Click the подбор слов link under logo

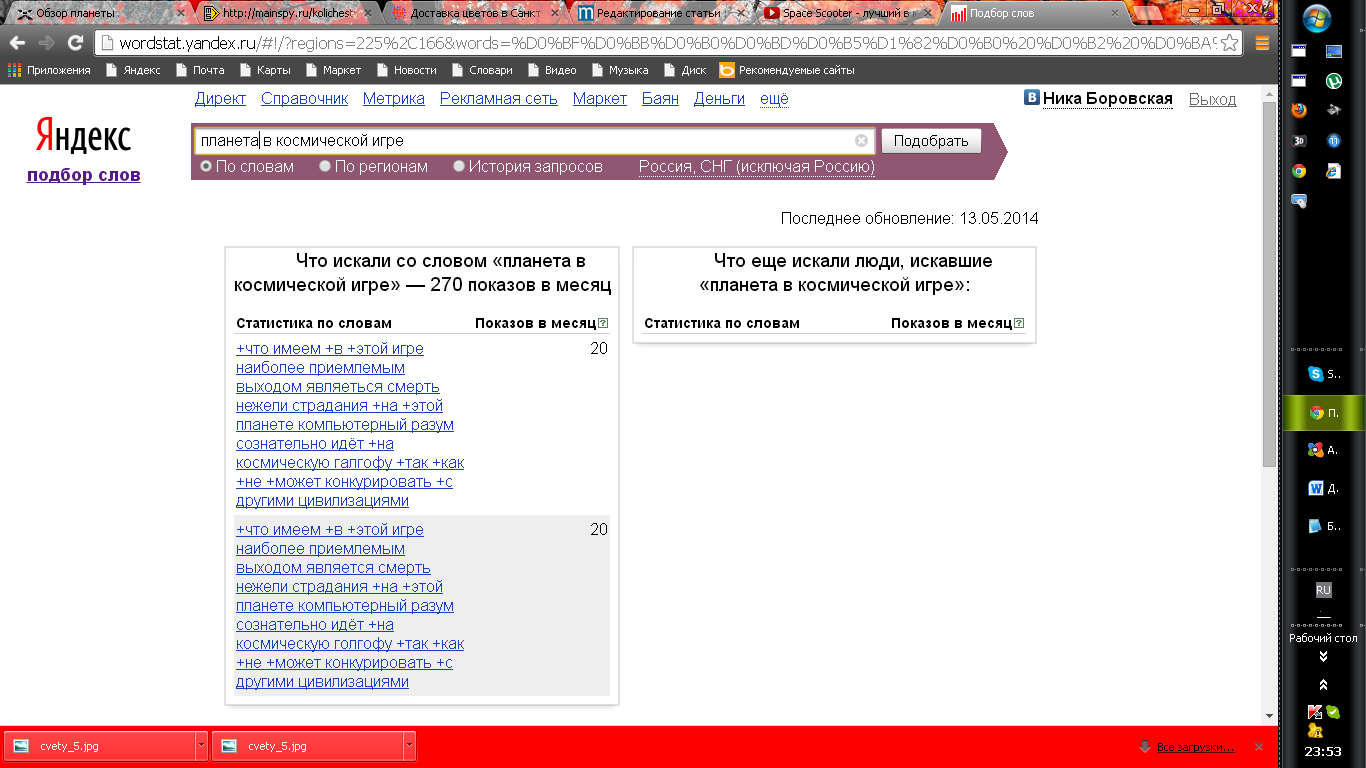pos(83,175)
